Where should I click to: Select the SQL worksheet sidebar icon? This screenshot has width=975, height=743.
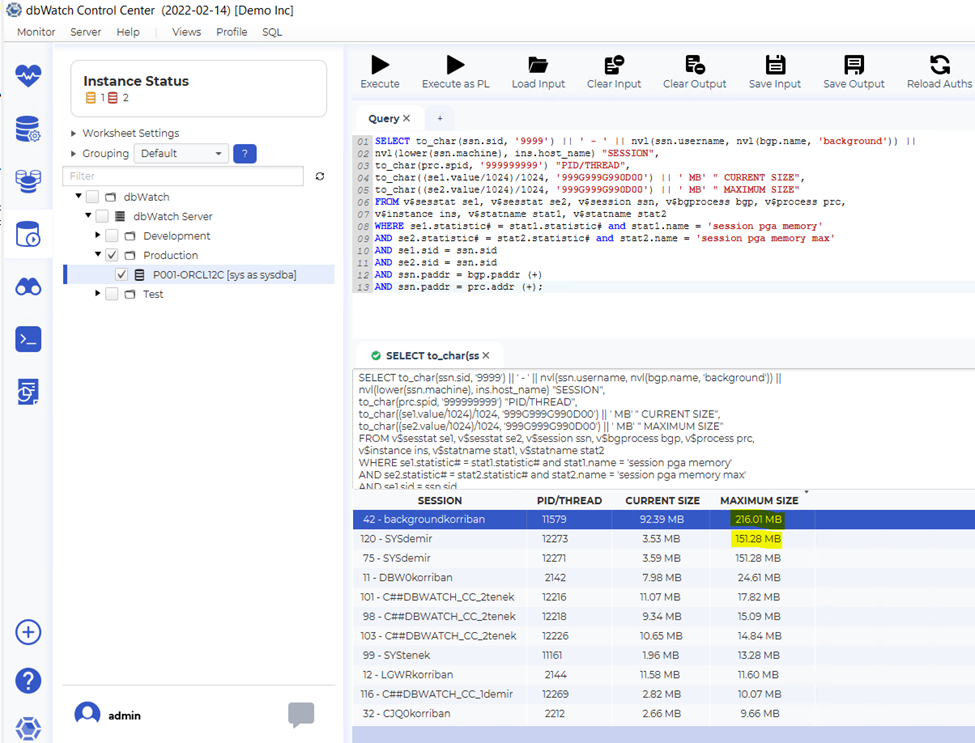click(28, 234)
